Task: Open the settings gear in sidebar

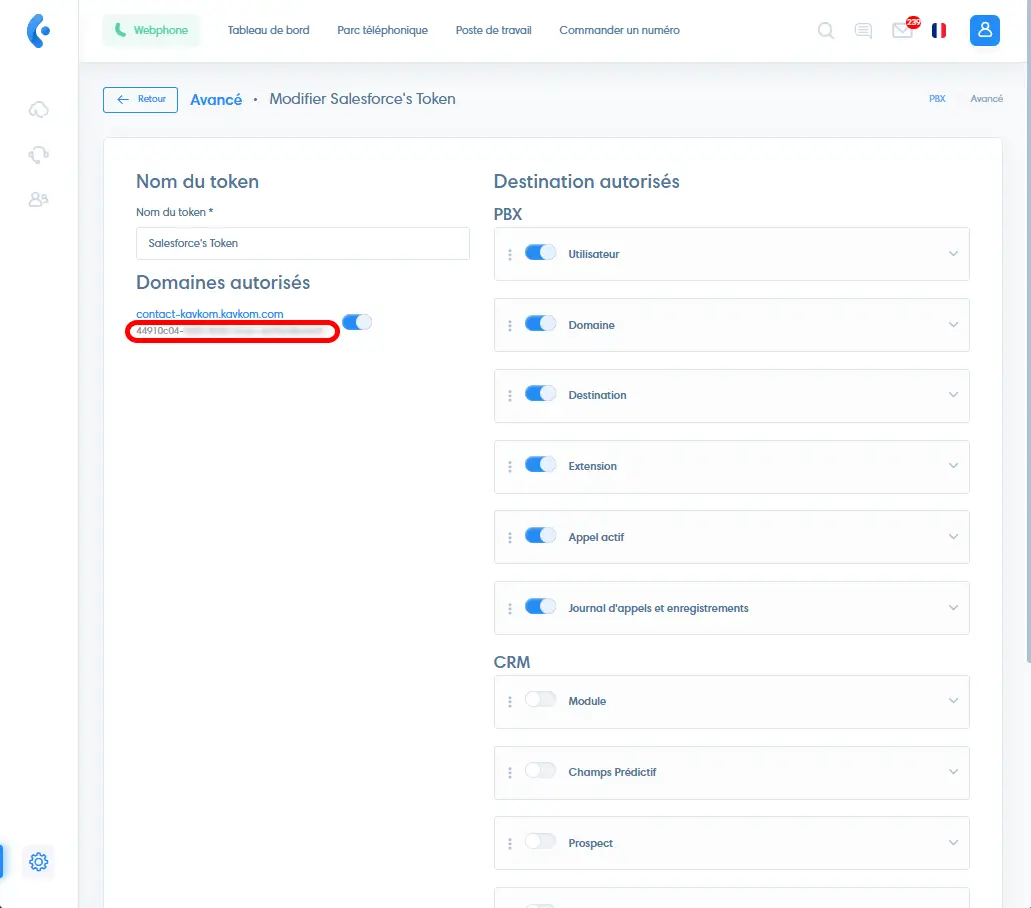Action: 39,861
